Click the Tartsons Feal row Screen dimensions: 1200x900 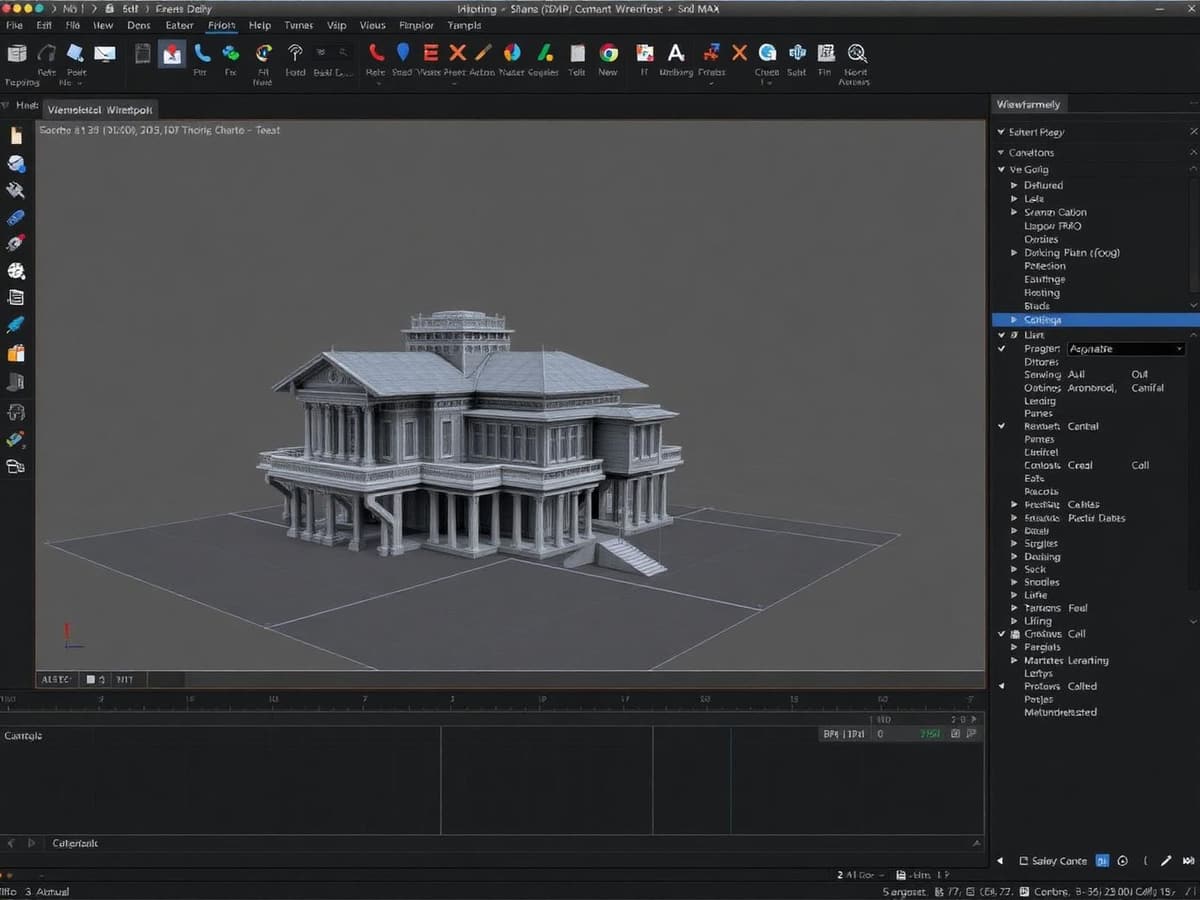coord(1055,608)
